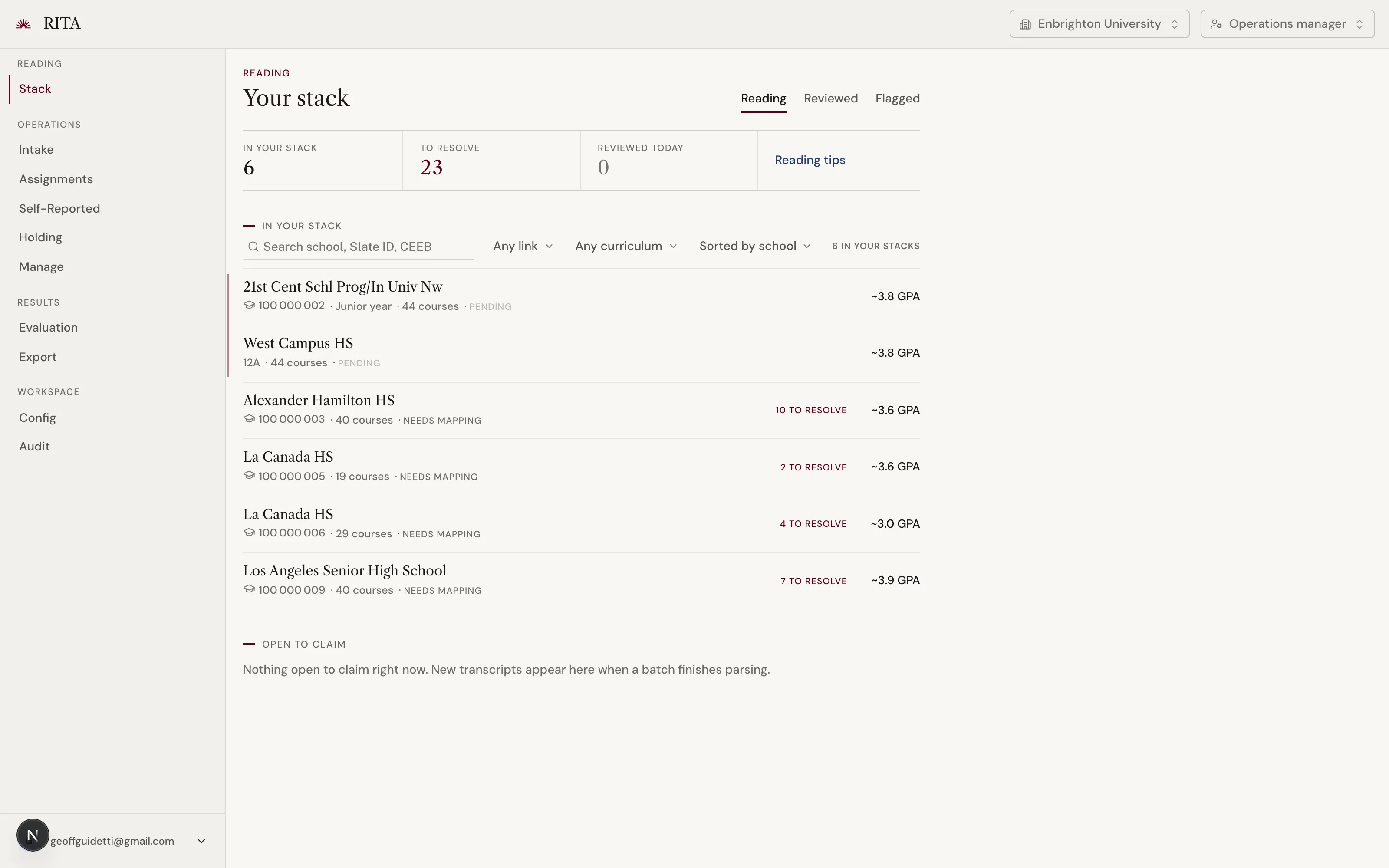
Task: Focus the Search school, Slate ID, CEEB field
Action: 358,247
